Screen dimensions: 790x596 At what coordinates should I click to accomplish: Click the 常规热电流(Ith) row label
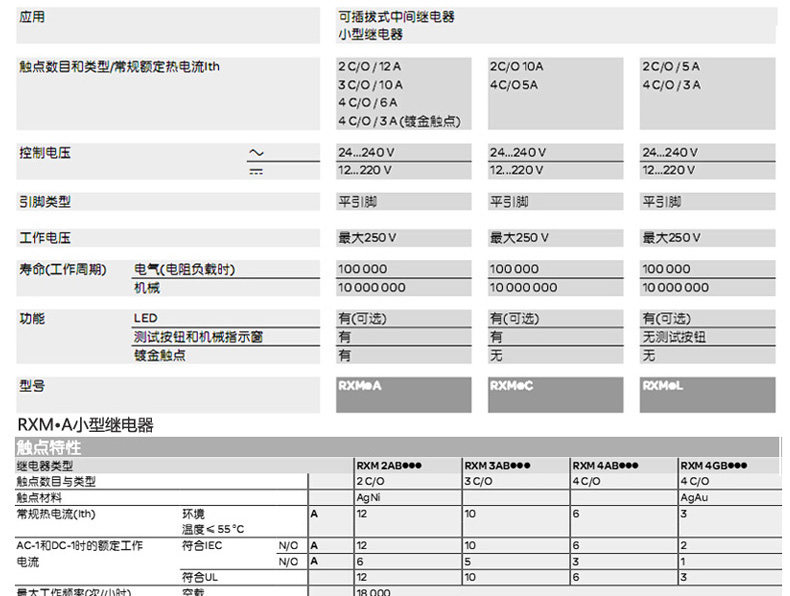coord(56,514)
